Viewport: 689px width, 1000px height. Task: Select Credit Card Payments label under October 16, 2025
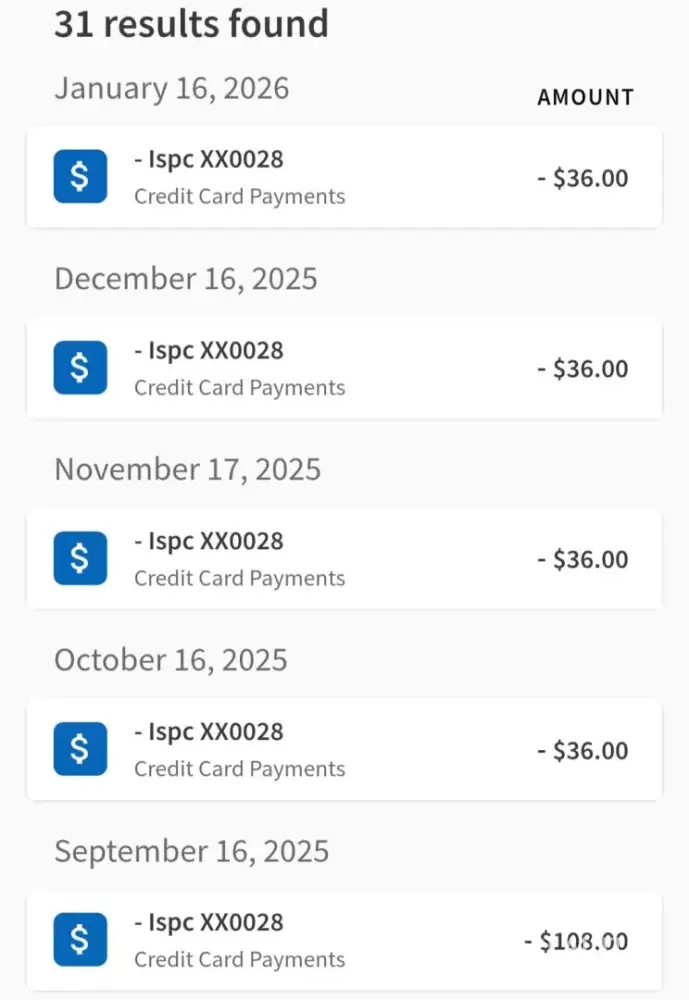point(240,769)
